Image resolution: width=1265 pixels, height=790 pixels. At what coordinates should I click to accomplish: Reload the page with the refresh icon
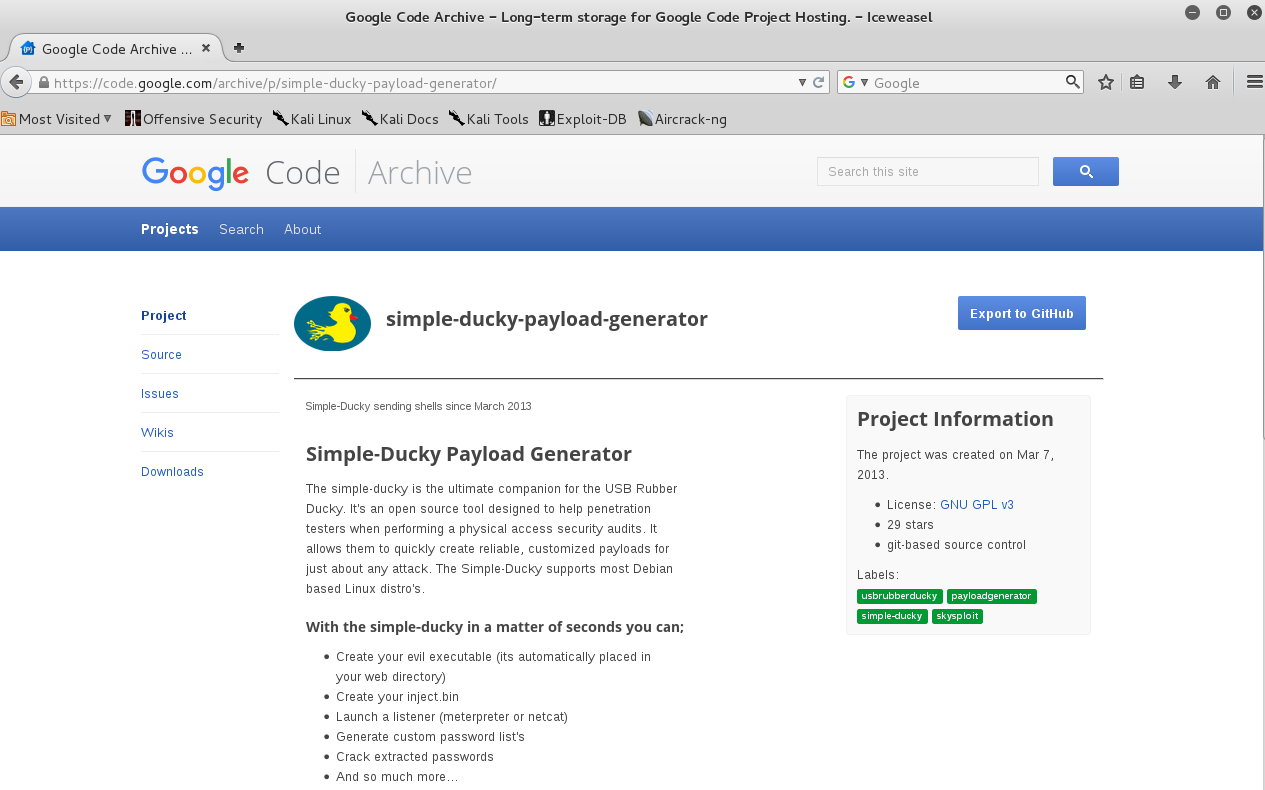point(818,83)
